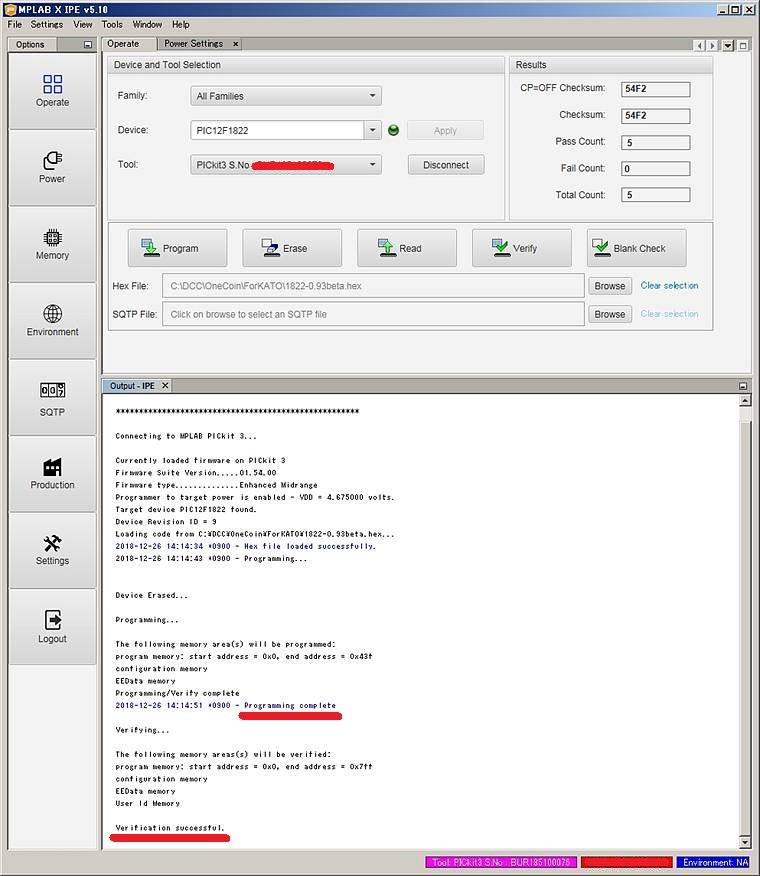The height and width of the screenshot is (876, 760).
Task: Click the Read button
Action: 407,248
